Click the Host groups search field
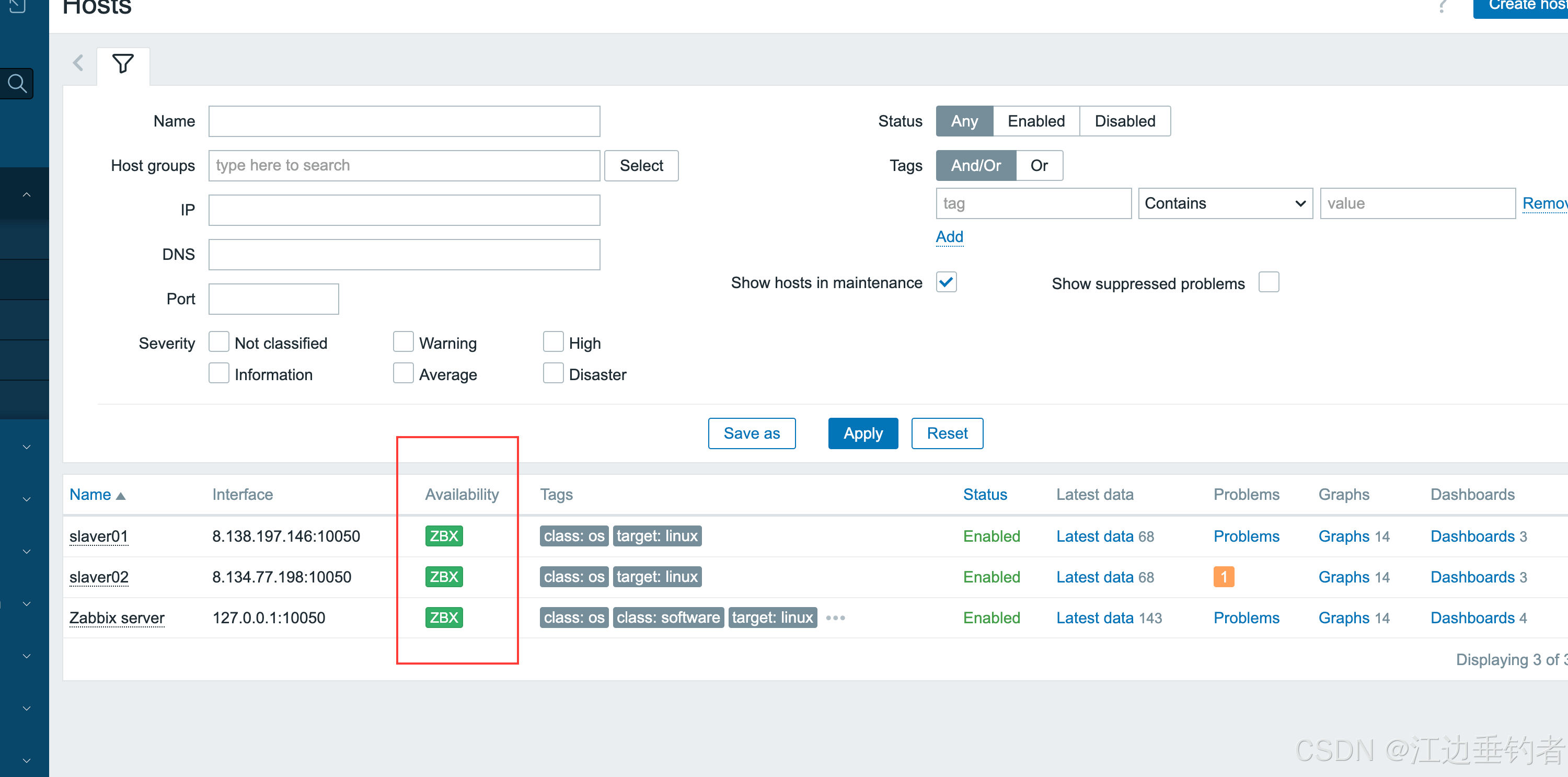 tap(403, 166)
